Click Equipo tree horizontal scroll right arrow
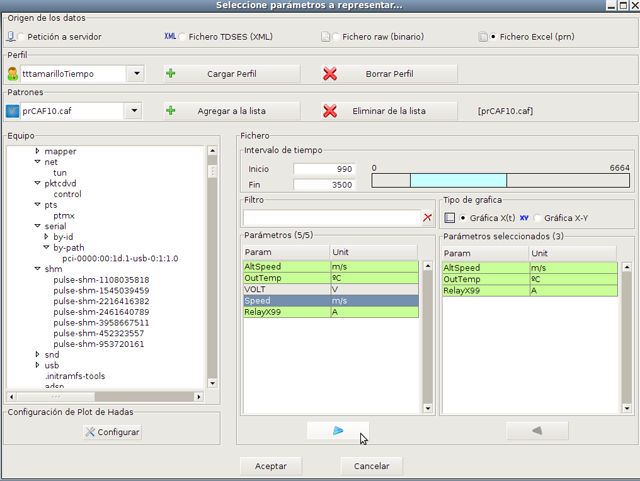Viewport: 640px width, 481px height. pos(199,396)
